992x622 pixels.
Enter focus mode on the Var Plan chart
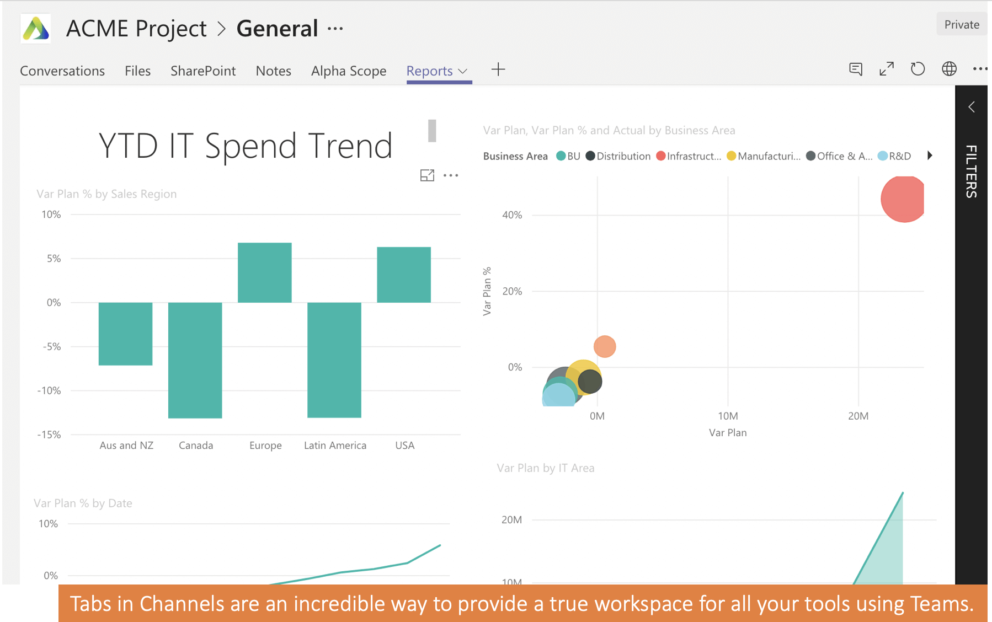pyautogui.click(x=428, y=174)
